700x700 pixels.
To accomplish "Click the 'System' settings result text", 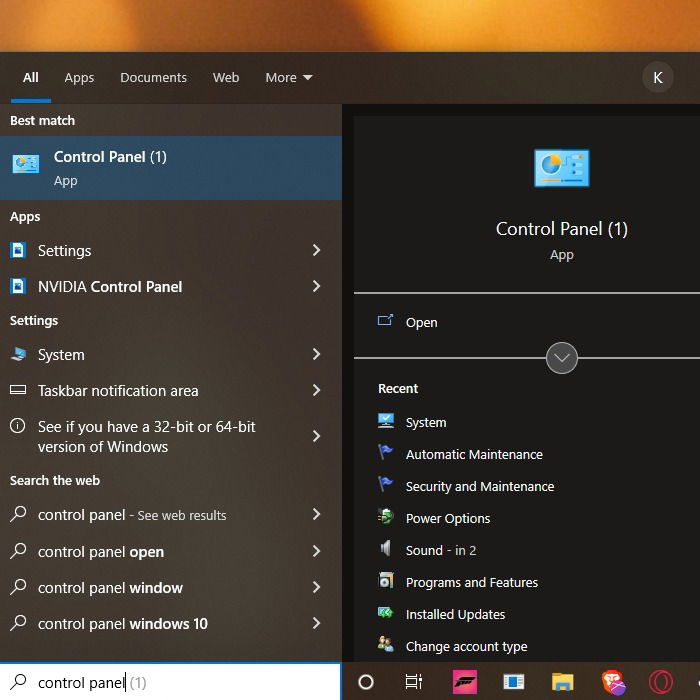I will click(61, 355).
